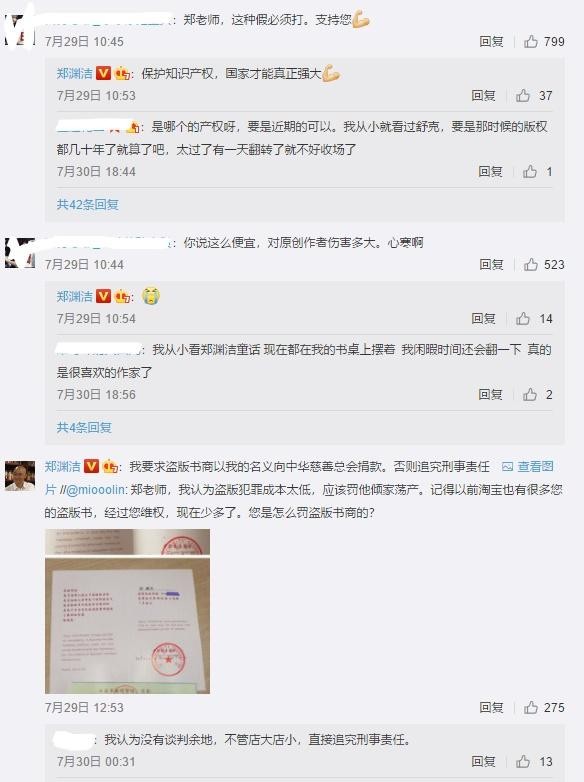The image size is (584, 782).
Task: Click 郑渊洁's avatar picture
Action: pyautogui.click(x=20, y=476)
